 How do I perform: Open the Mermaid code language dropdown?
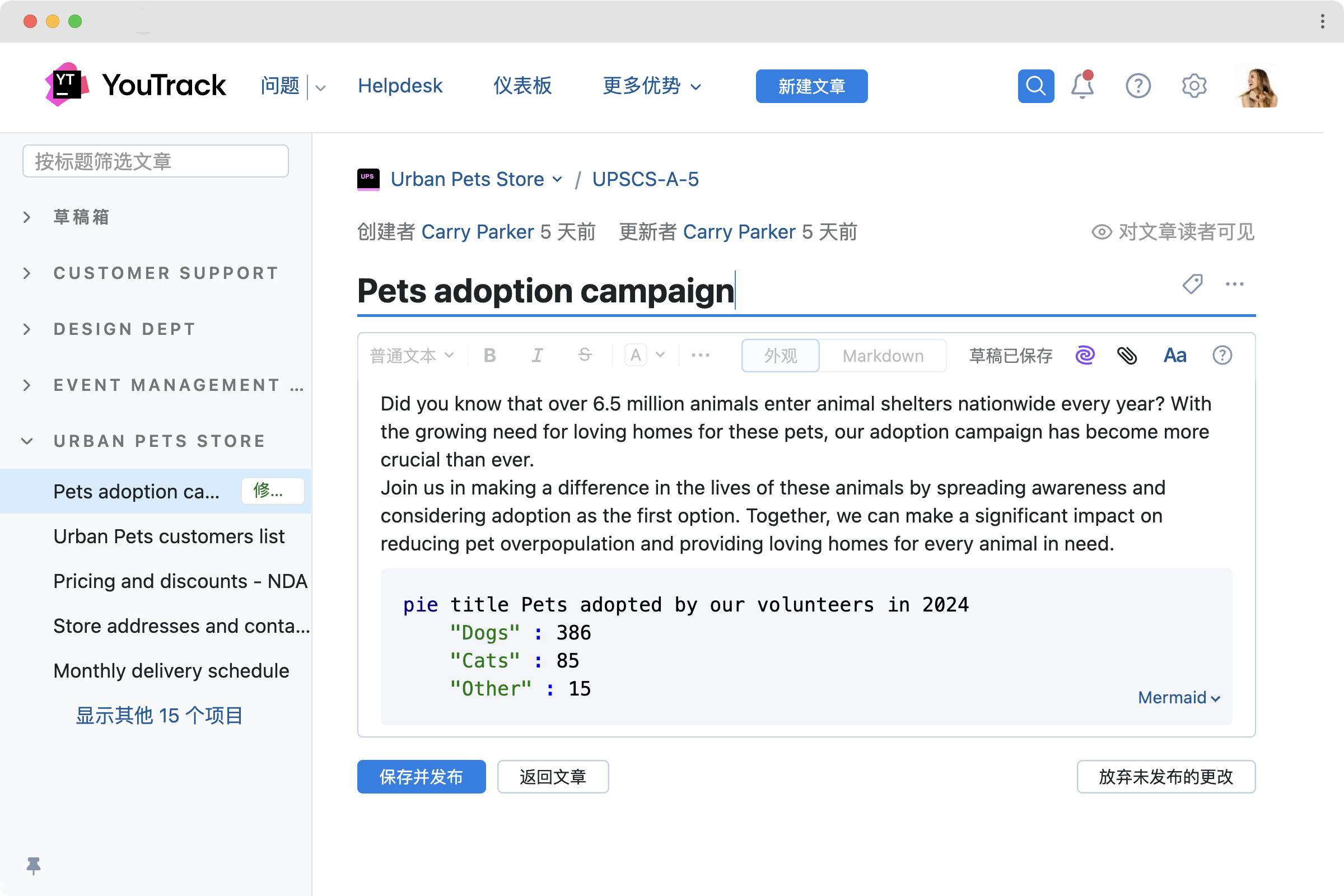pos(1178,698)
